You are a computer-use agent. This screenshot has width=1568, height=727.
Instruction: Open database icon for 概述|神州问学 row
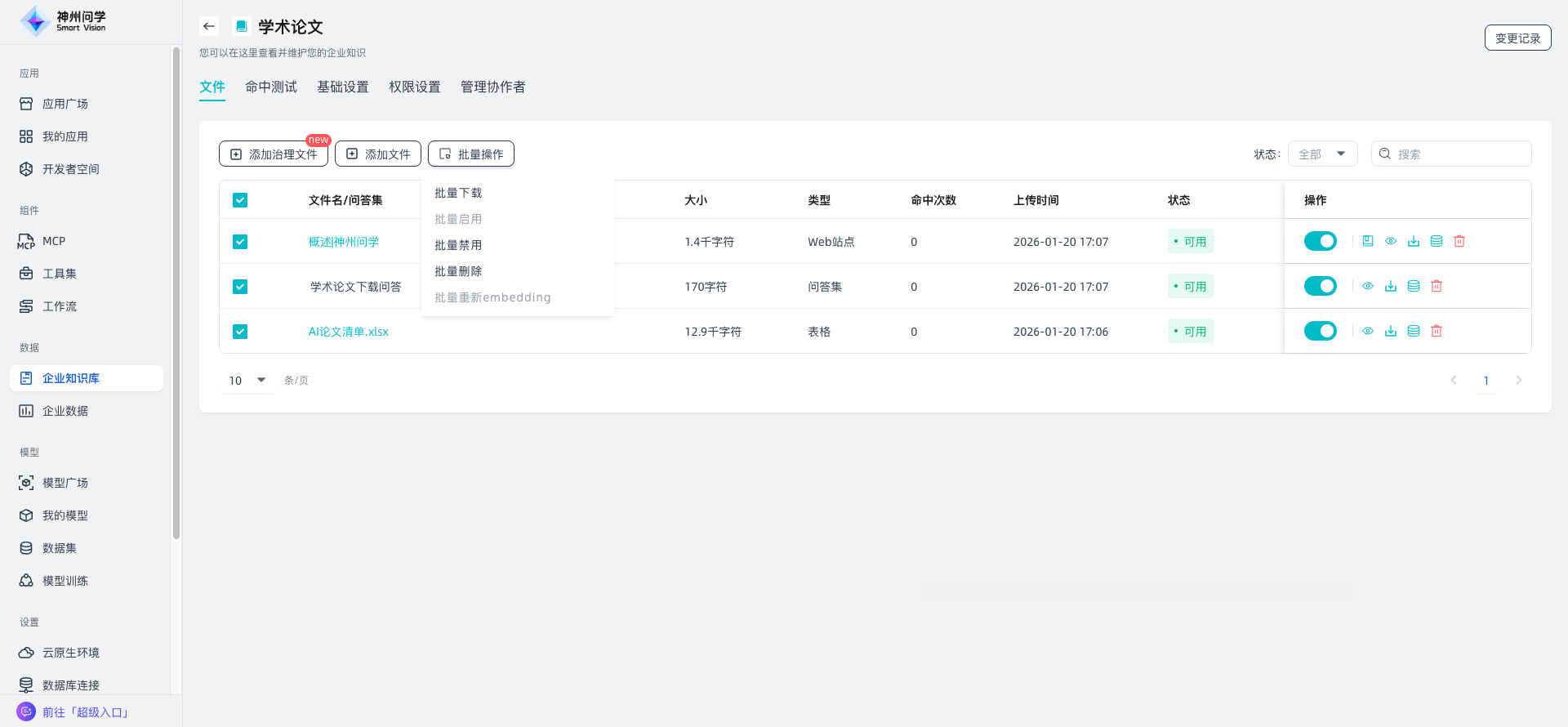pyautogui.click(x=1437, y=241)
